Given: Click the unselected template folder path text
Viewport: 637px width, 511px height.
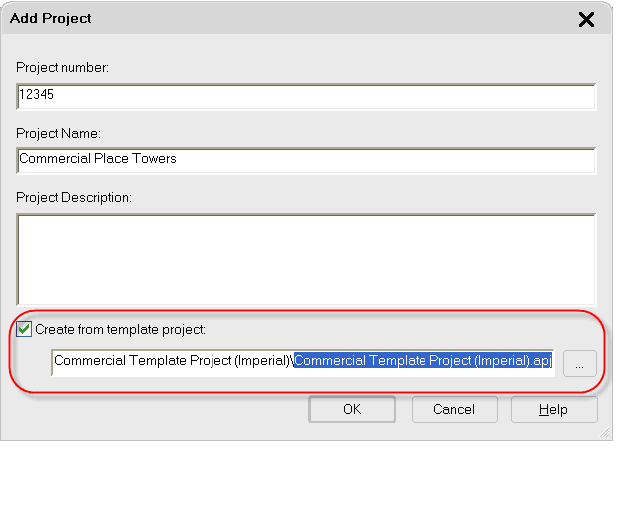Looking at the screenshot, I should point(172,361).
